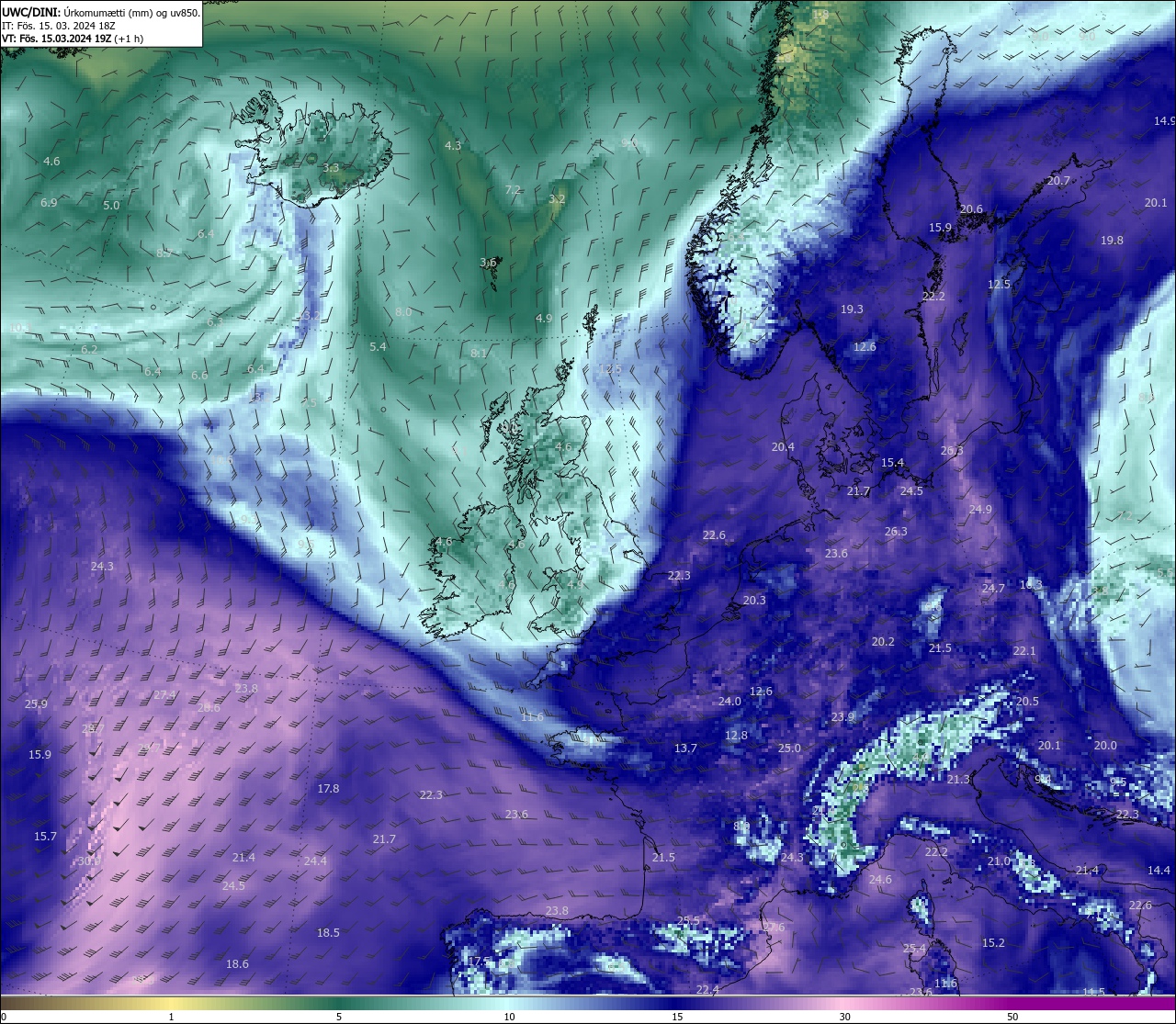Select the 20.3 value label
The height and width of the screenshot is (1024, 1176).
(x=754, y=600)
